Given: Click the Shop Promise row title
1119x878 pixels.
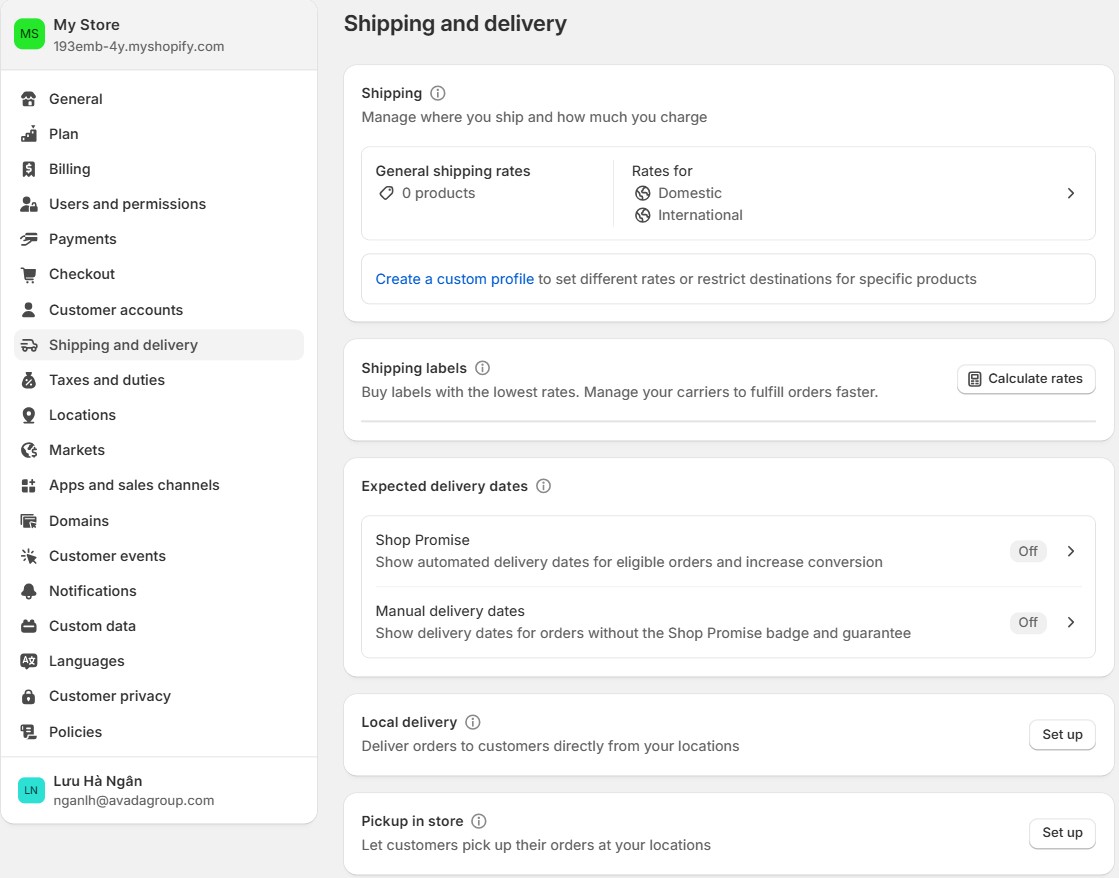Looking at the screenshot, I should click(422, 540).
